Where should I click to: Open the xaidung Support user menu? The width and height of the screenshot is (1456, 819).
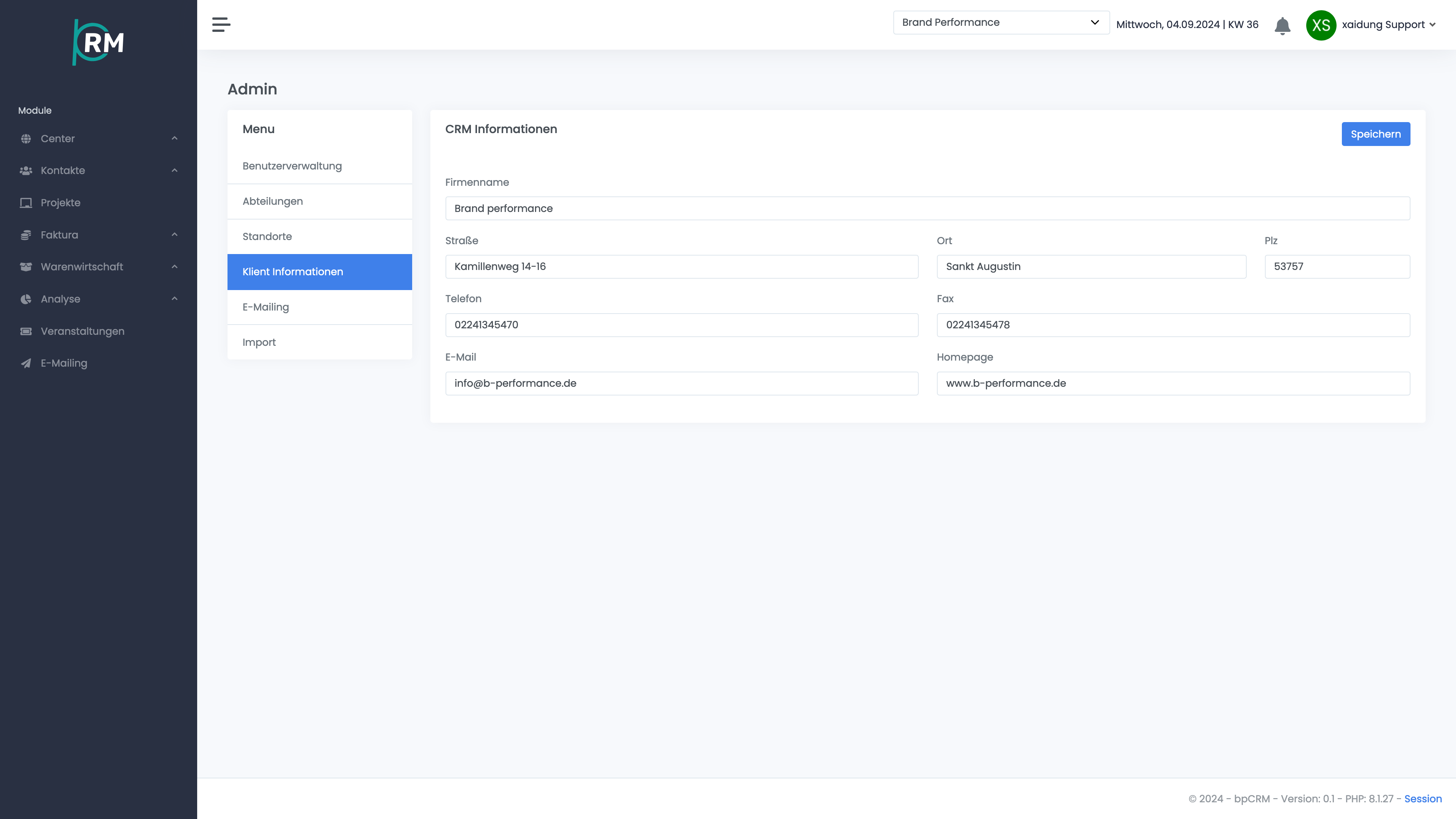[1388, 25]
